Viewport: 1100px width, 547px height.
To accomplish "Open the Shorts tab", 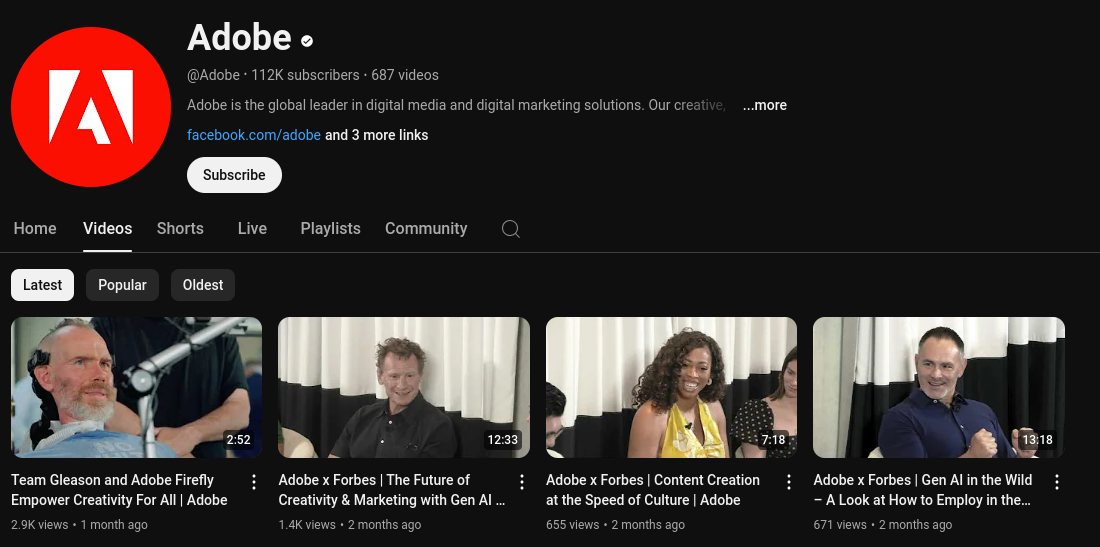I will [x=180, y=229].
